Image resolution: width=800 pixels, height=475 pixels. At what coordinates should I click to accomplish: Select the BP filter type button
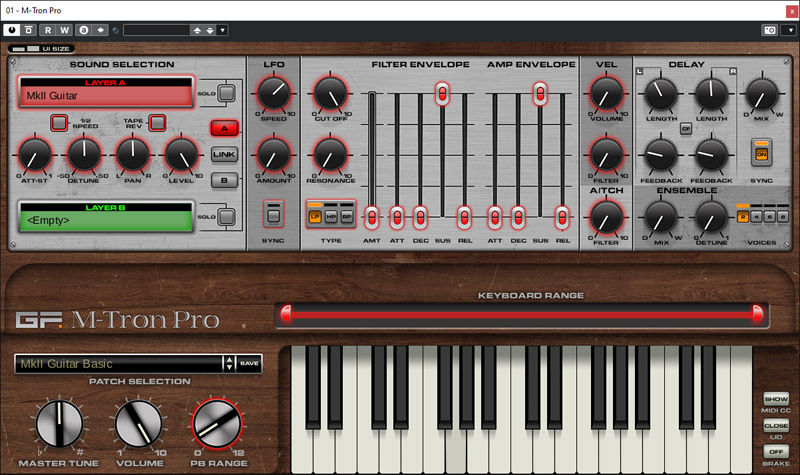[x=346, y=215]
